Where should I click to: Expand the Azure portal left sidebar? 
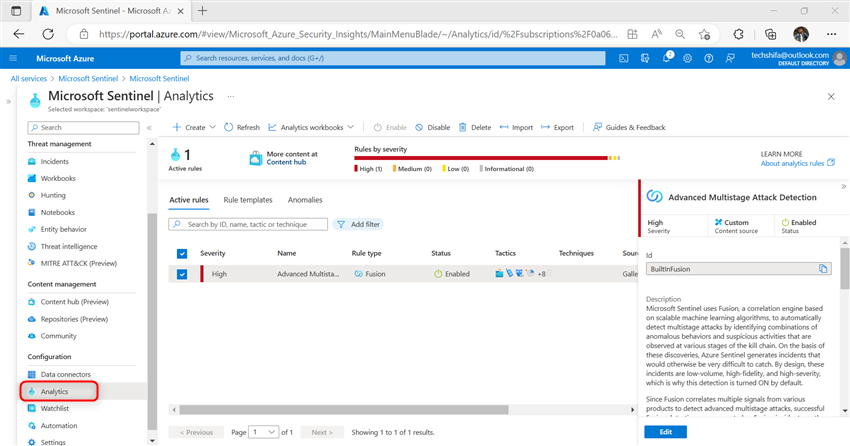tap(8, 101)
